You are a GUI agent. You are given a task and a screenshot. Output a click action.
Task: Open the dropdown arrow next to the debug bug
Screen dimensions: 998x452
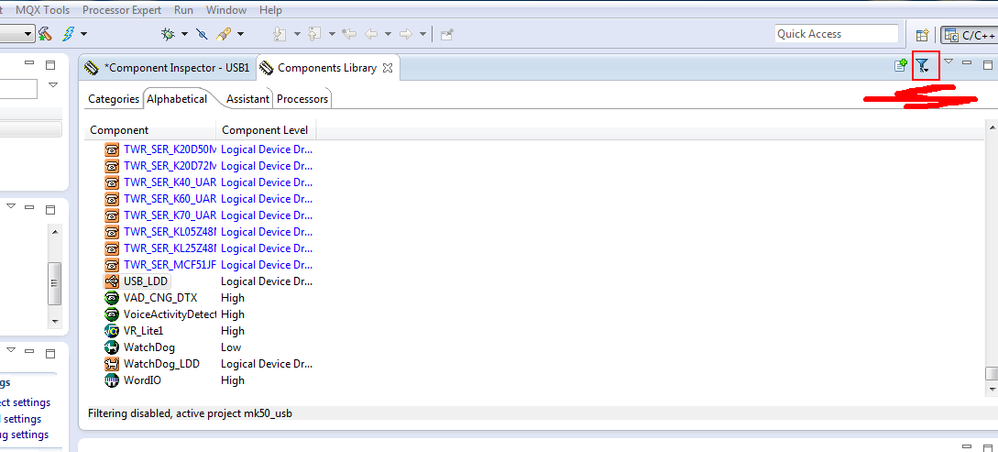(184, 34)
